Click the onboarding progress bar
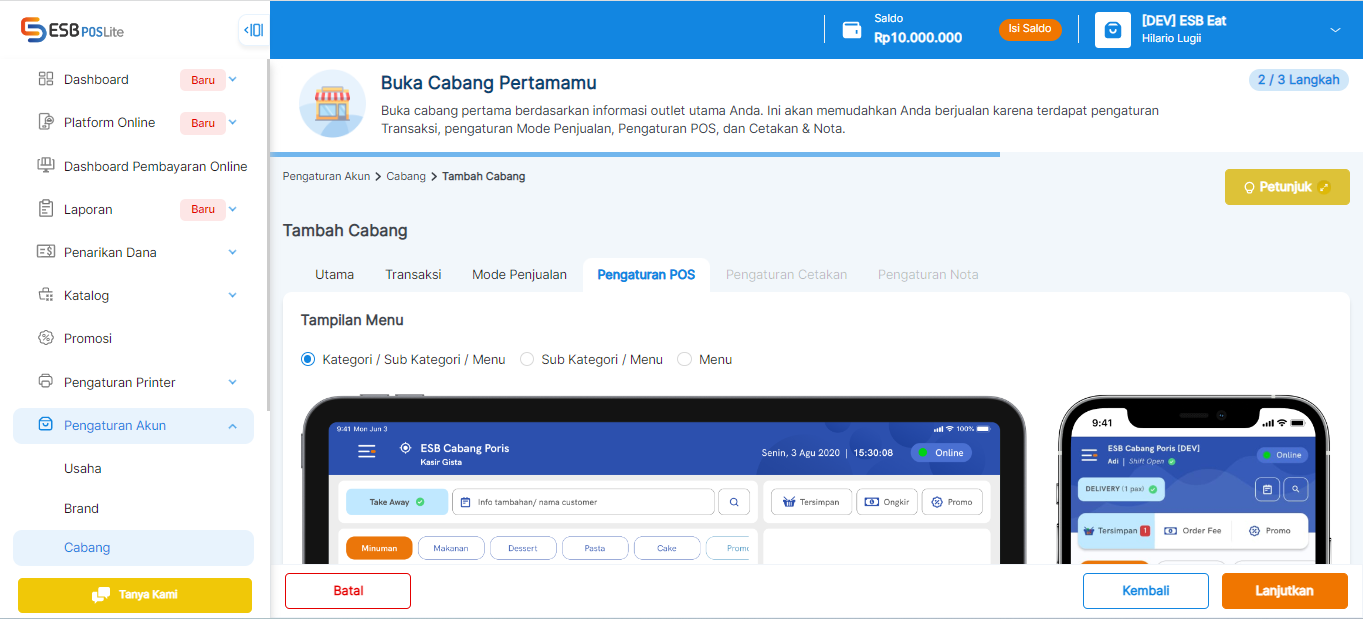 pos(635,154)
